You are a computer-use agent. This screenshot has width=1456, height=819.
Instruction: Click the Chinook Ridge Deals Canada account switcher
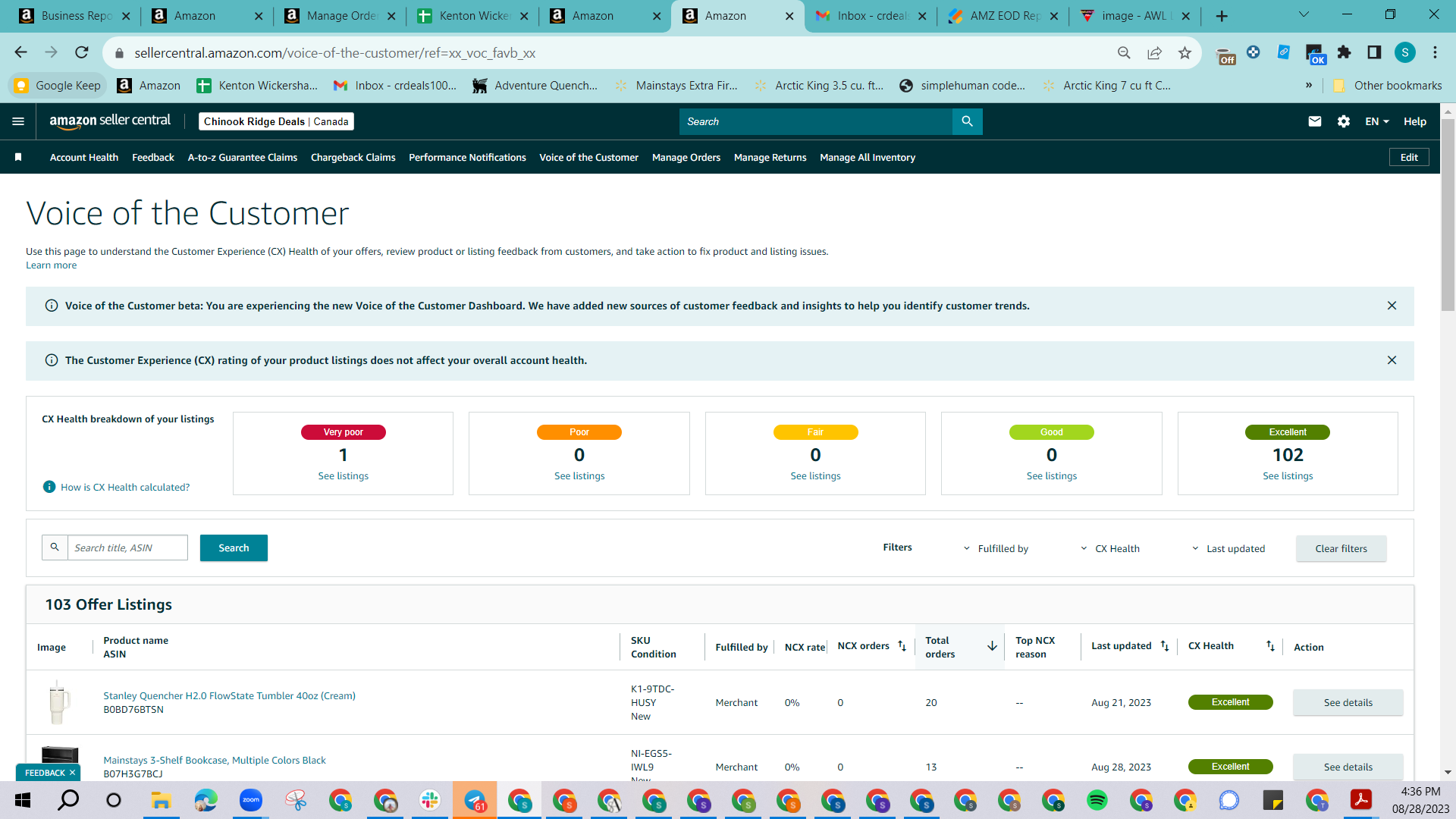point(276,121)
